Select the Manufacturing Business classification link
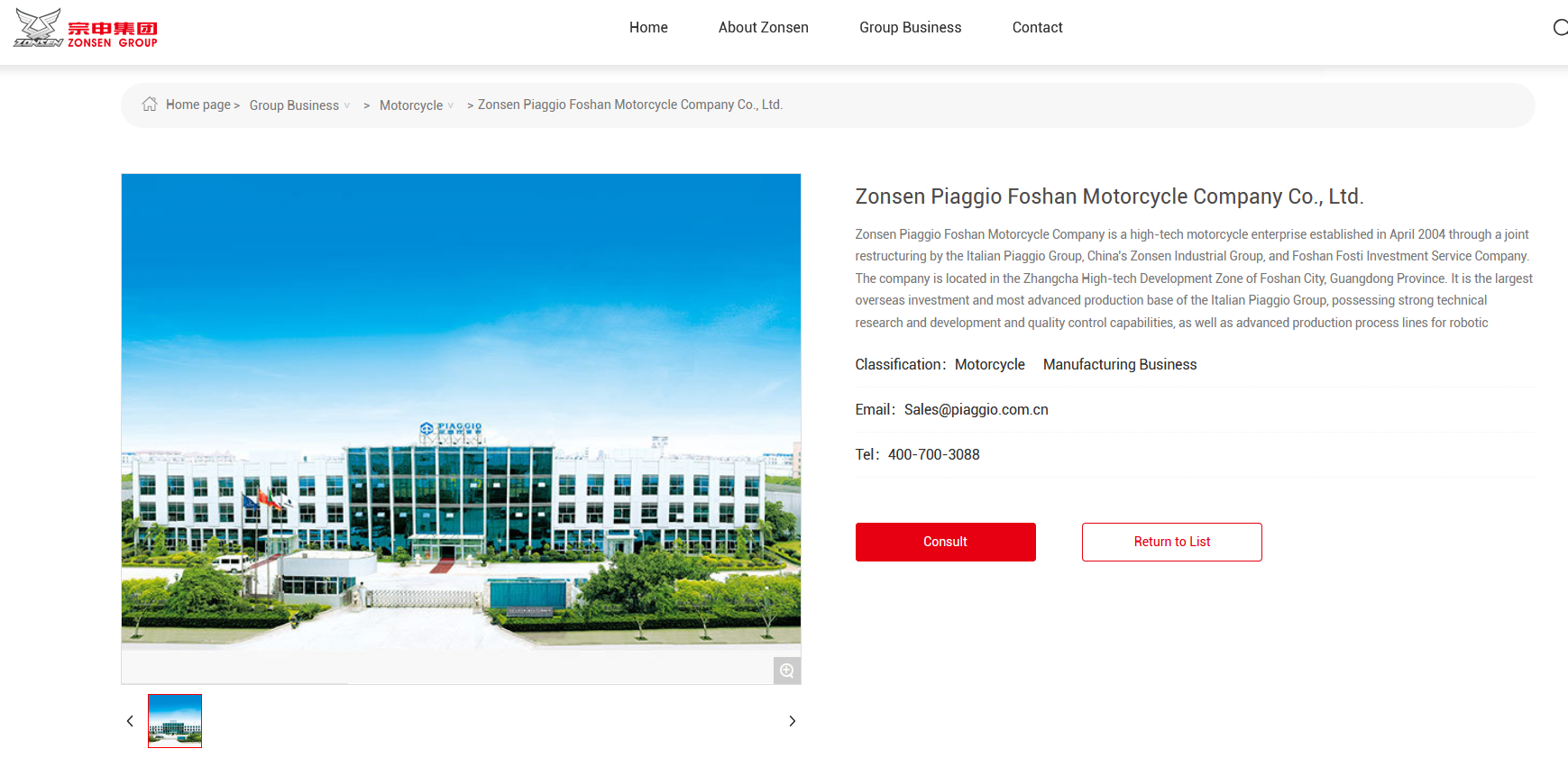This screenshot has height=776, width=1568. [1120, 364]
